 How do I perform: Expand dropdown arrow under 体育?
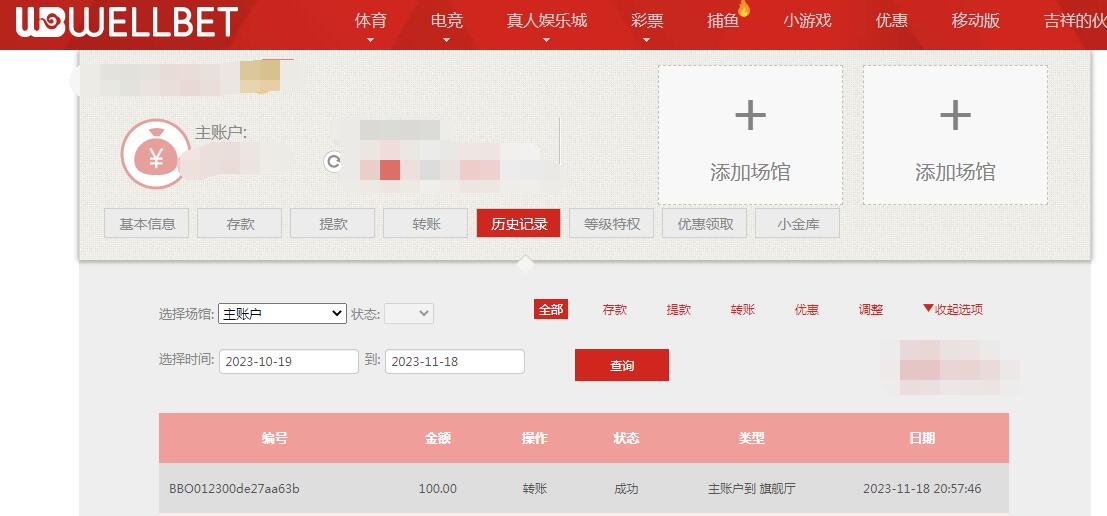(371, 40)
